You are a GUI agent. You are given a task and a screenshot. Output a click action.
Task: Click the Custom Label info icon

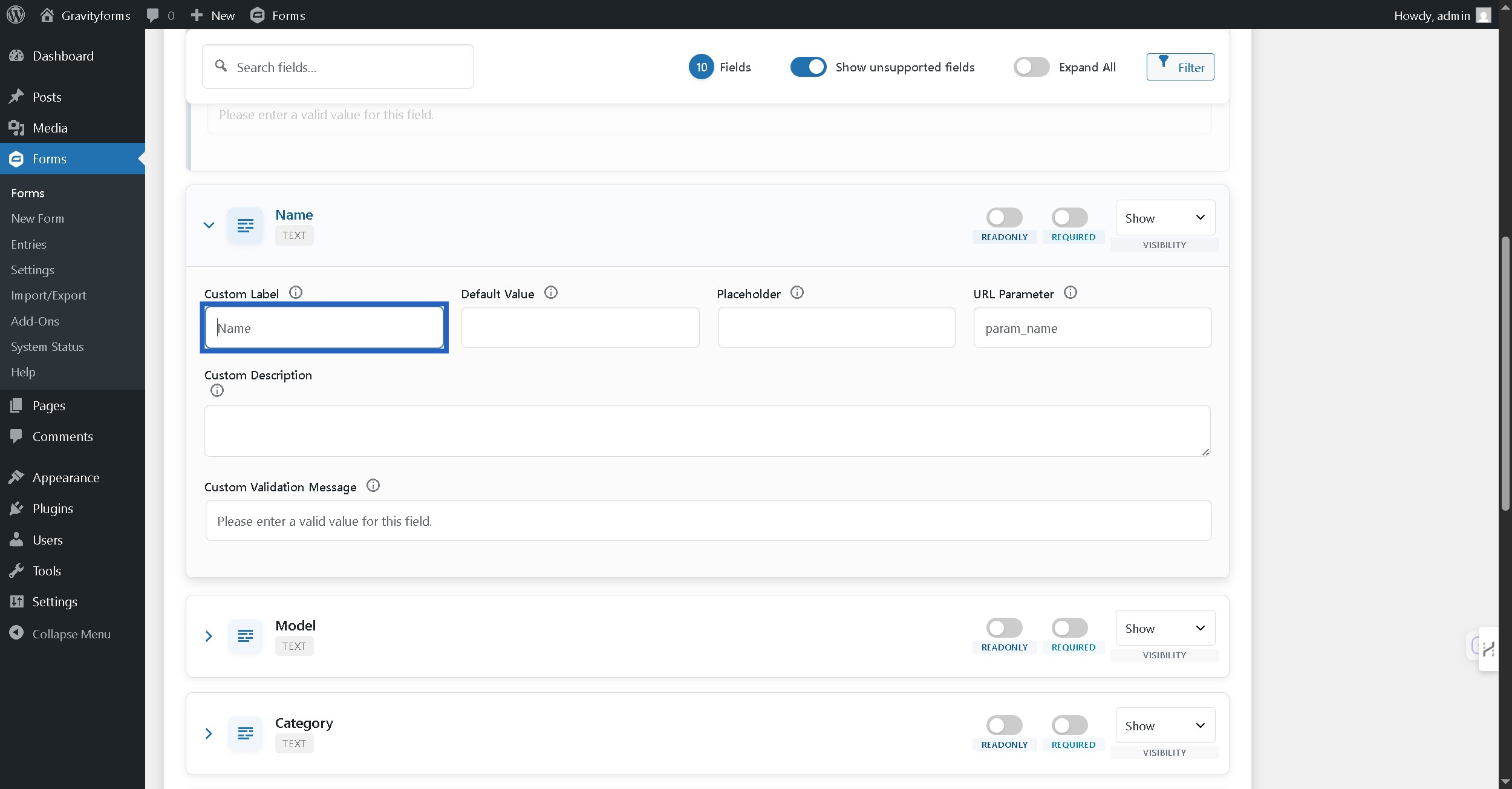pos(295,293)
